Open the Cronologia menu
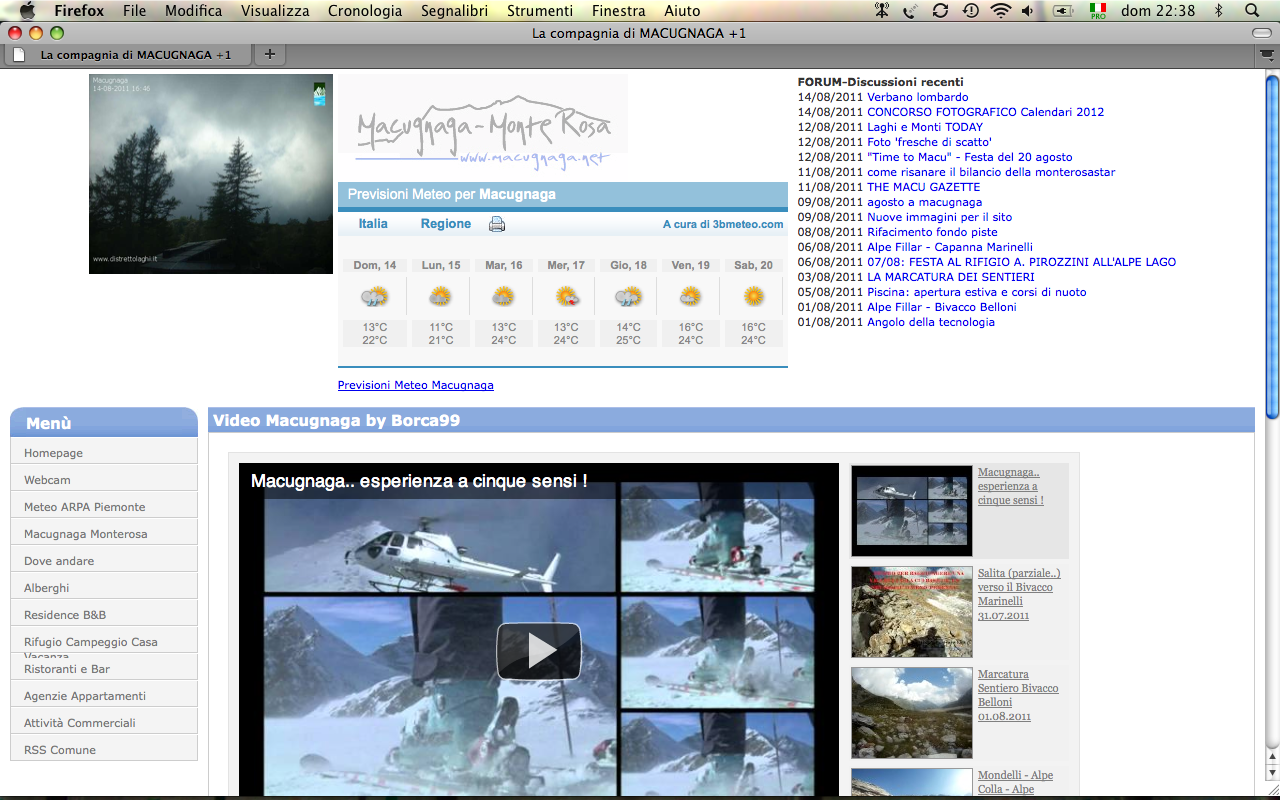The height and width of the screenshot is (800, 1280). (x=365, y=11)
